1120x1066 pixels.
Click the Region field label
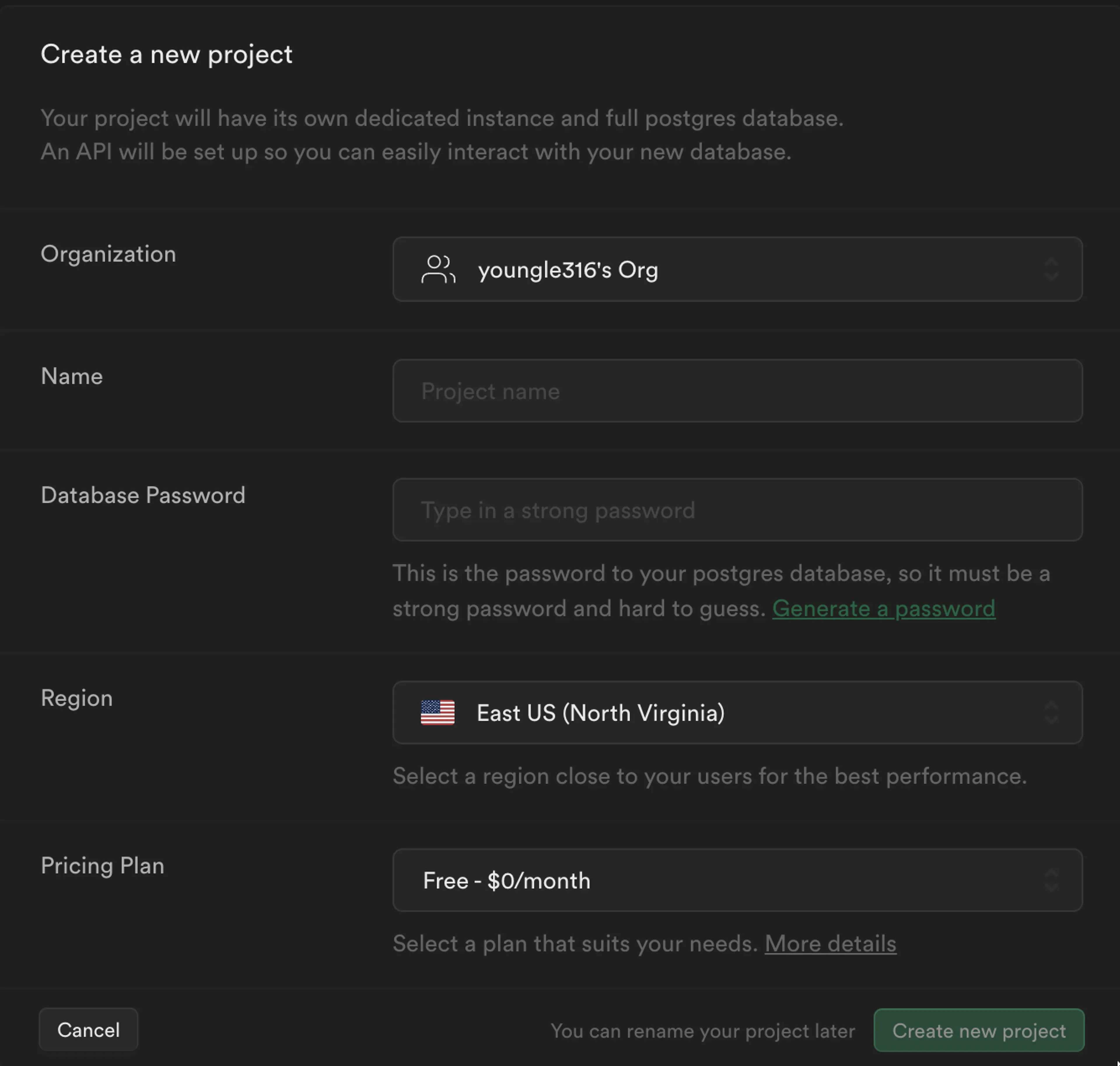[77, 698]
